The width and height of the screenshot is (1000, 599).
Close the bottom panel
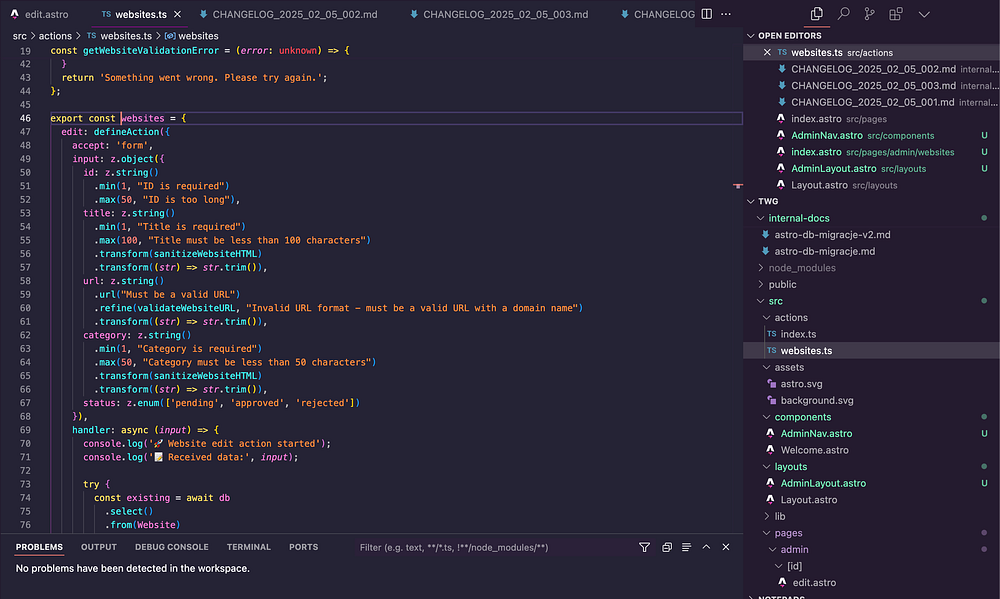coord(727,547)
